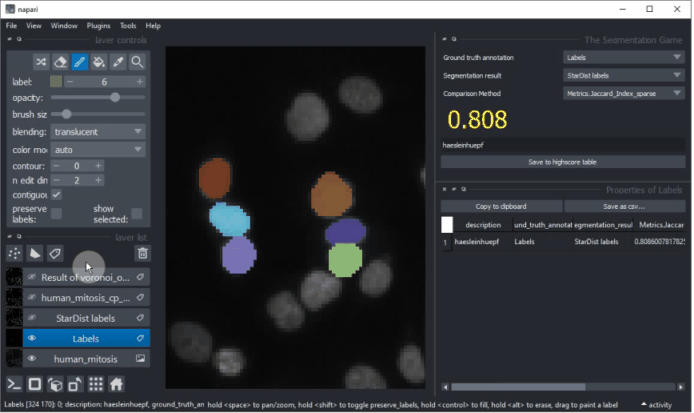Click the roll dimensions cube icon
The image size is (694, 413).
click(55, 384)
